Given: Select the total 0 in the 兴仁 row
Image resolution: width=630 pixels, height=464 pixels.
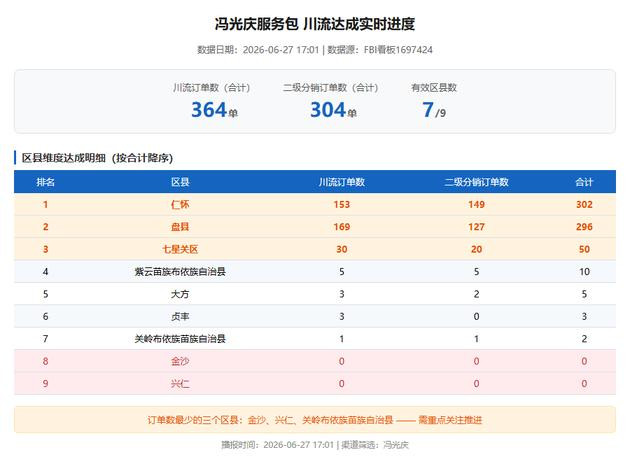Looking at the screenshot, I should 584,384.
